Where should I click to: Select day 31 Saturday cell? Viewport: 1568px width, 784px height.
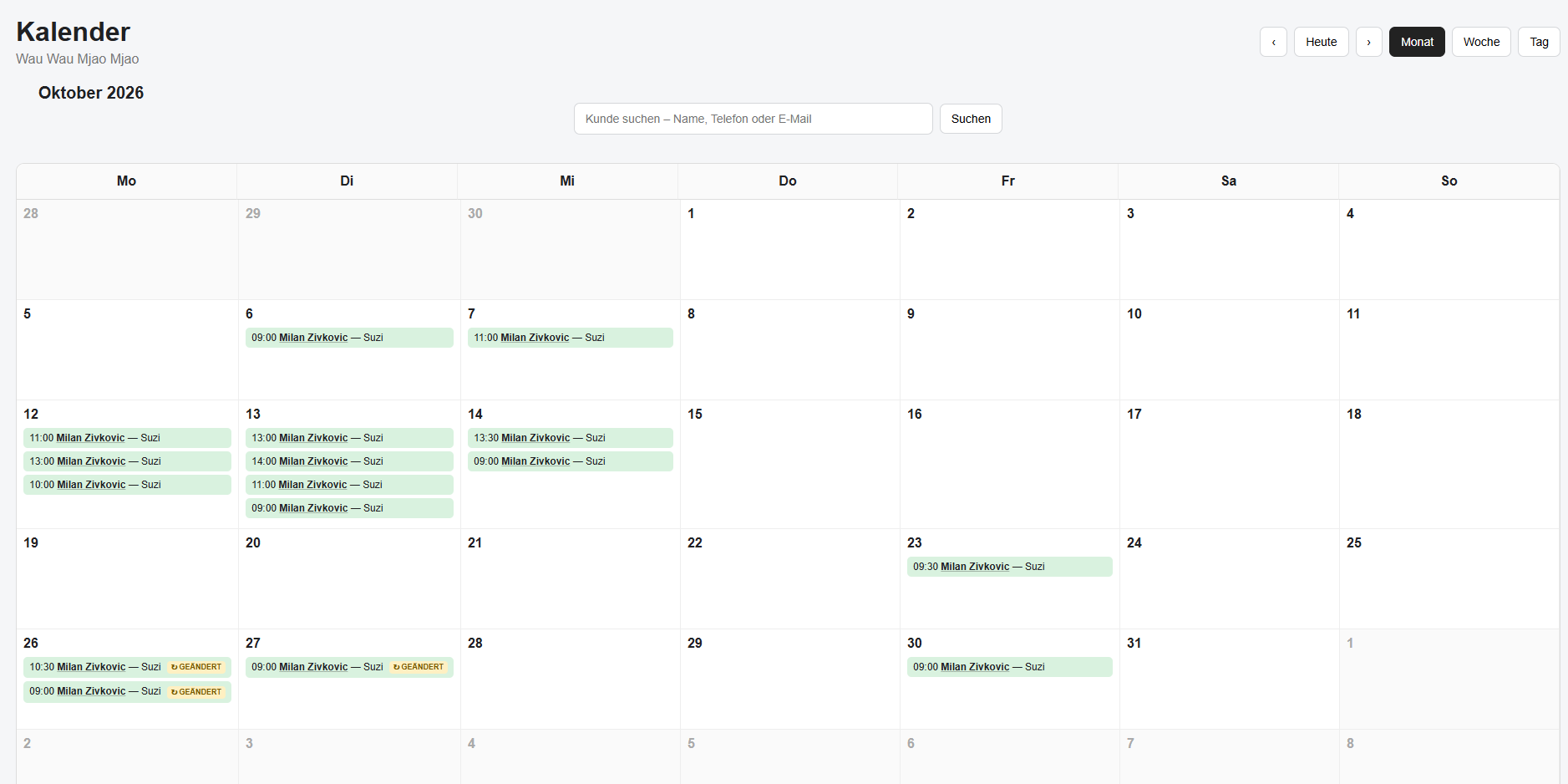[1229, 679]
